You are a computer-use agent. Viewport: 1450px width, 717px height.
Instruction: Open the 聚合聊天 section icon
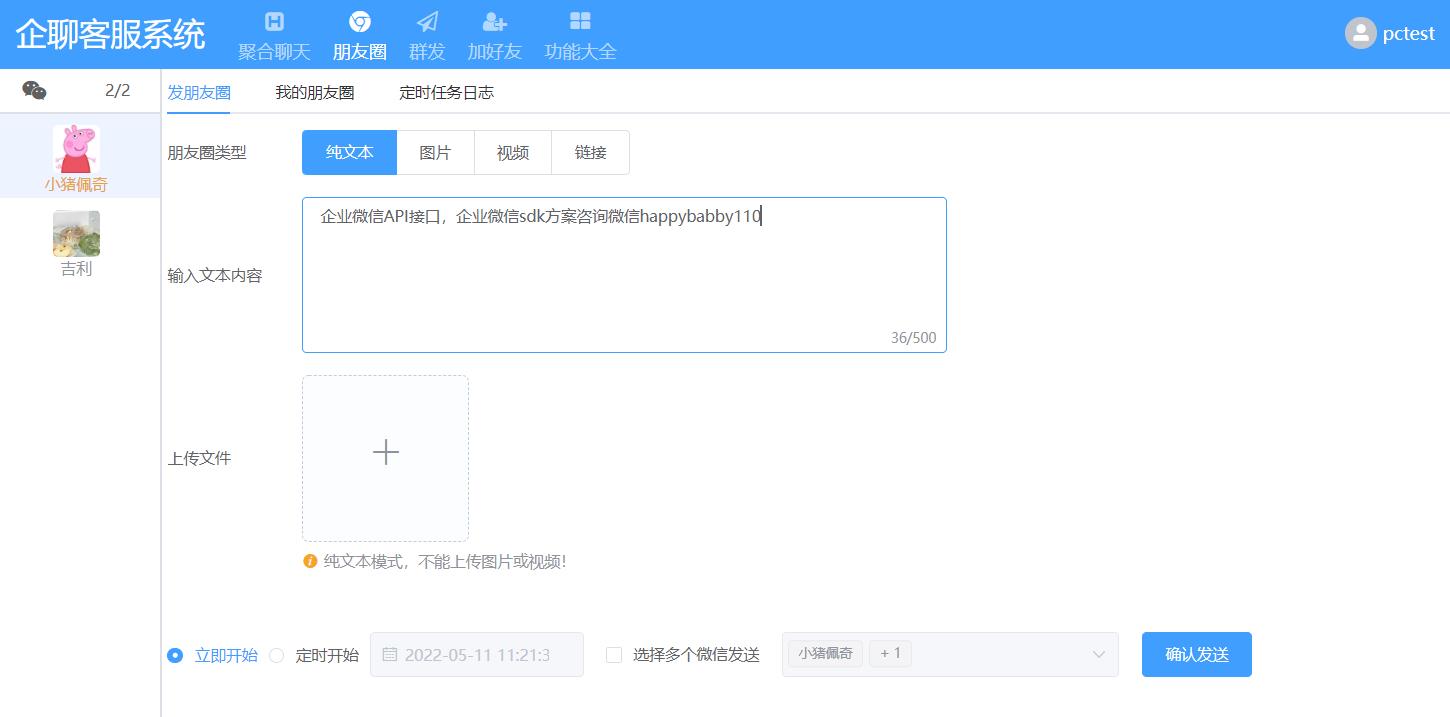pos(274,21)
